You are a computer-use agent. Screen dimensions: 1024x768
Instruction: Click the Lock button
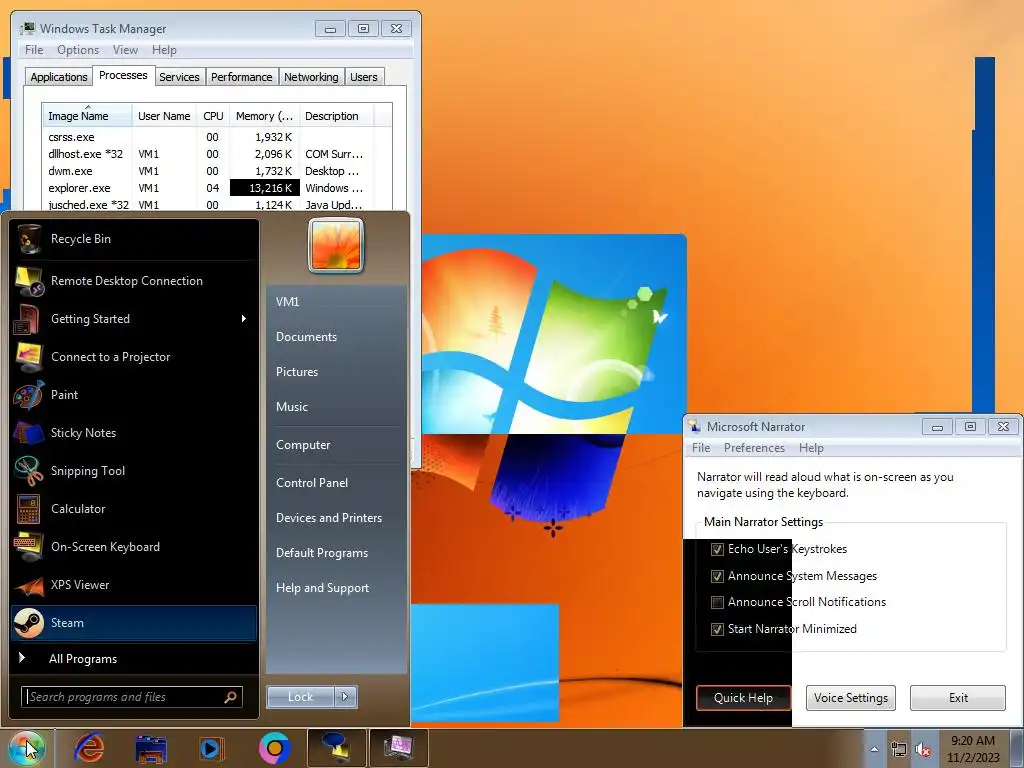pyautogui.click(x=300, y=697)
